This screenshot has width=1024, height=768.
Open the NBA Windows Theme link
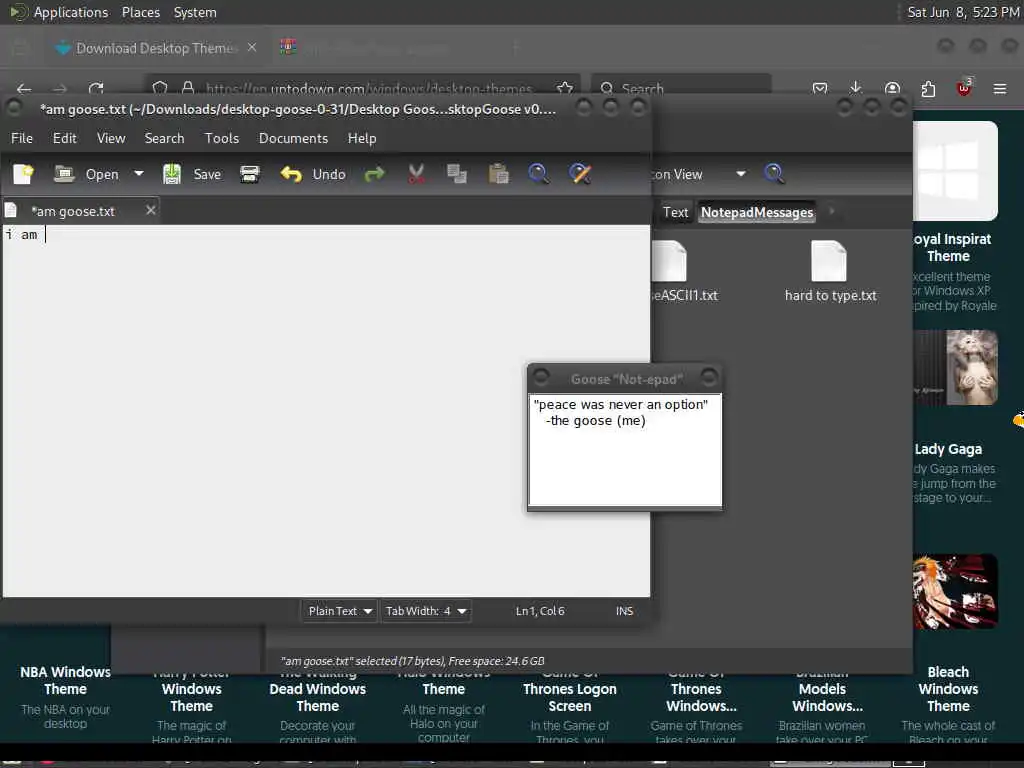pyautogui.click(x=65, y=680)
